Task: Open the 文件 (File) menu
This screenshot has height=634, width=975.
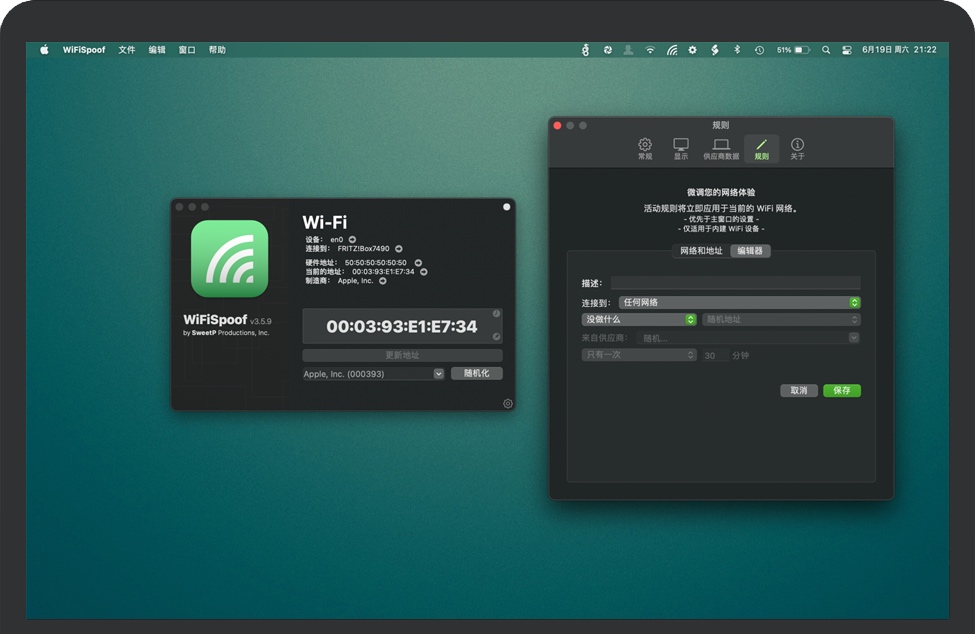Action: click(127, 50)
